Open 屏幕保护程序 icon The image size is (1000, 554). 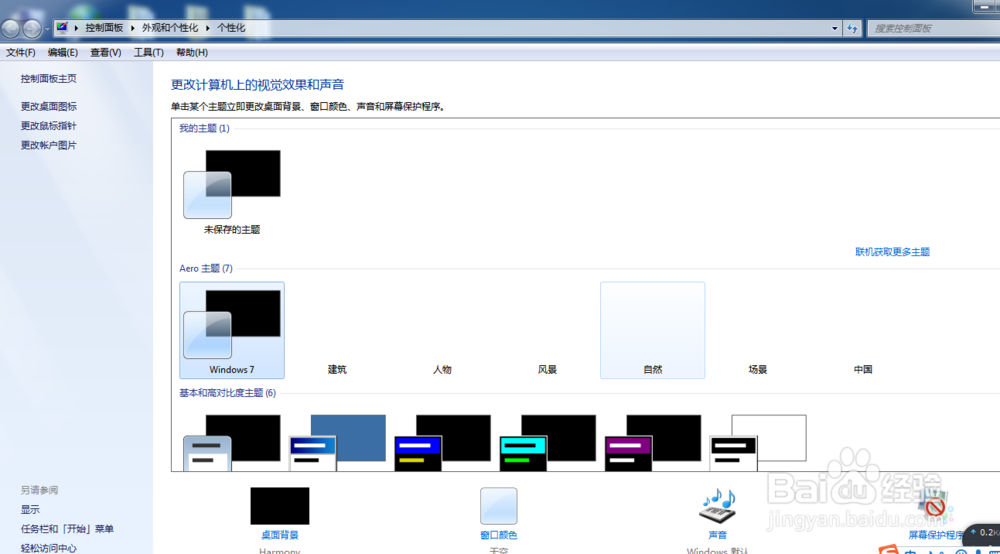(934, 506)
